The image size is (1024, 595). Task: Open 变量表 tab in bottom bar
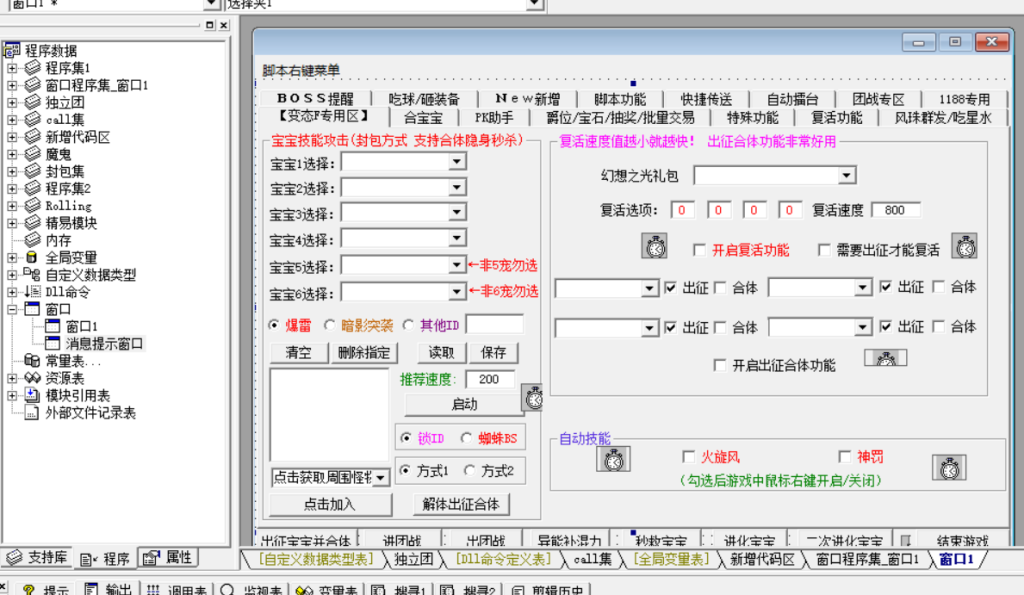(327, 589)
